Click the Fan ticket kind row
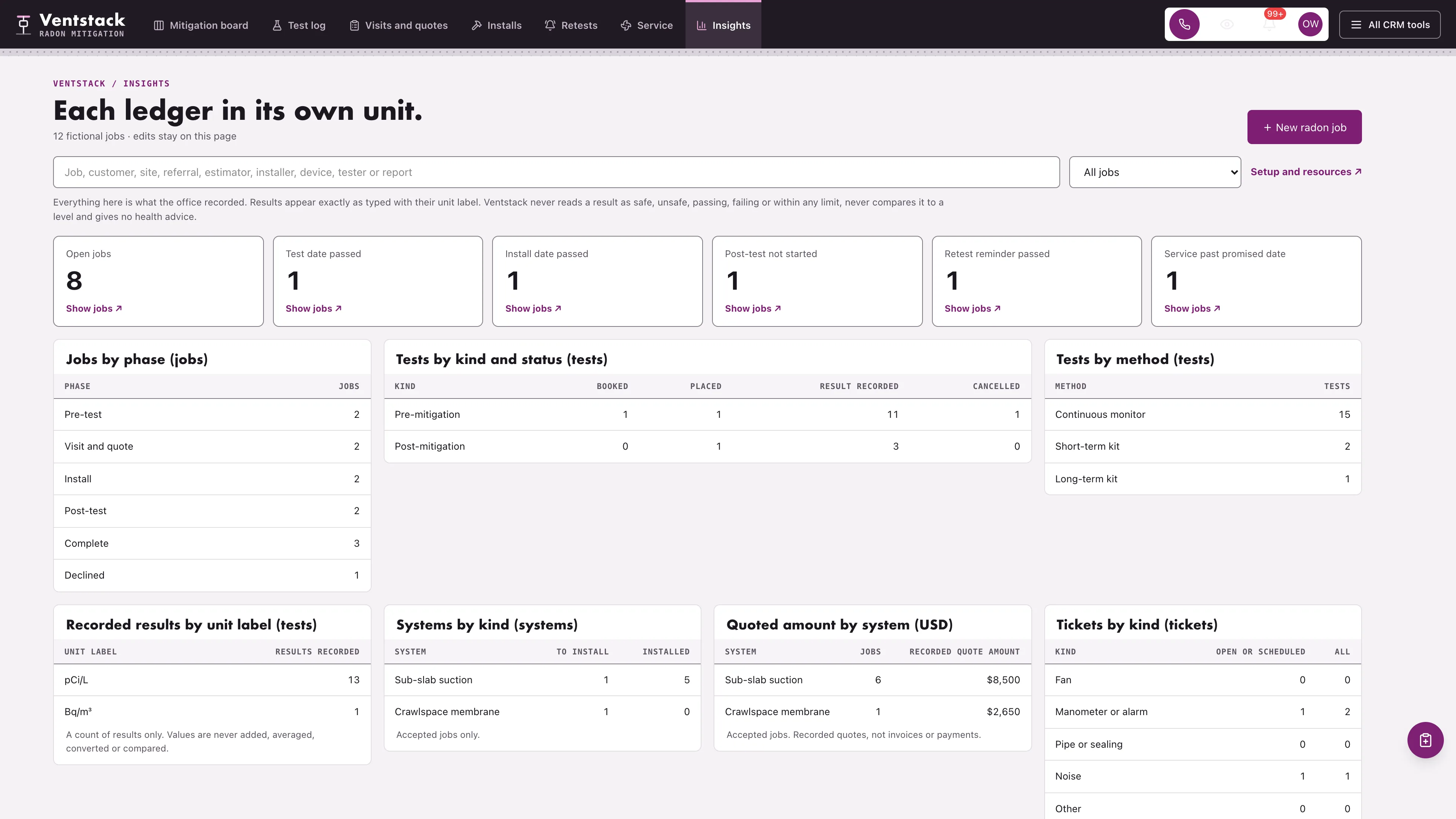Image resolution: width=1456 pixels, height=819 pixels. click(x=1203, y=680)
